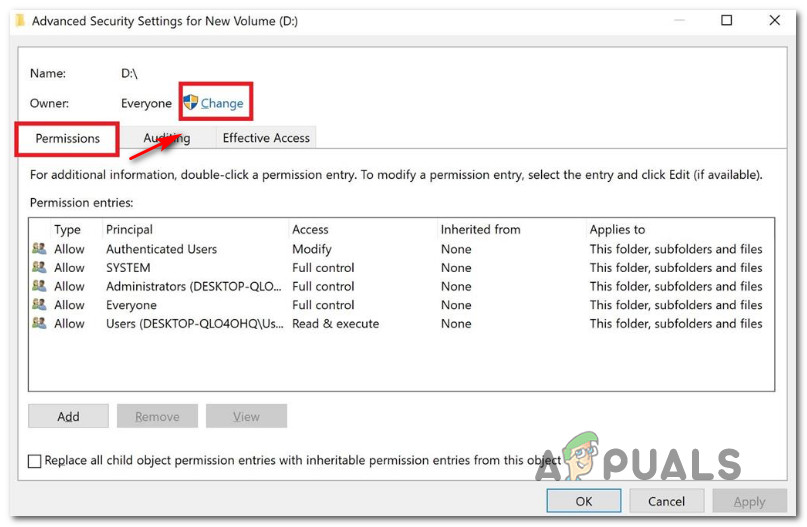Sort by Access column header

click(x=310, y=230)
